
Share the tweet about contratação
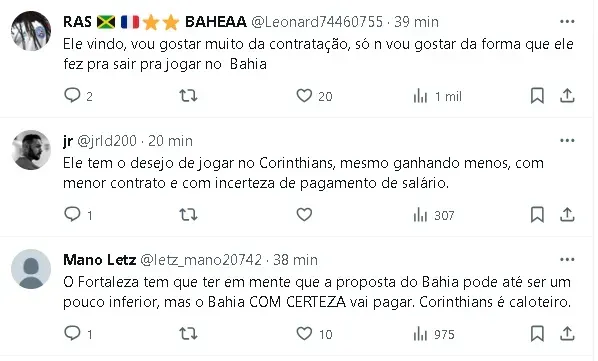tap(567, 96)
